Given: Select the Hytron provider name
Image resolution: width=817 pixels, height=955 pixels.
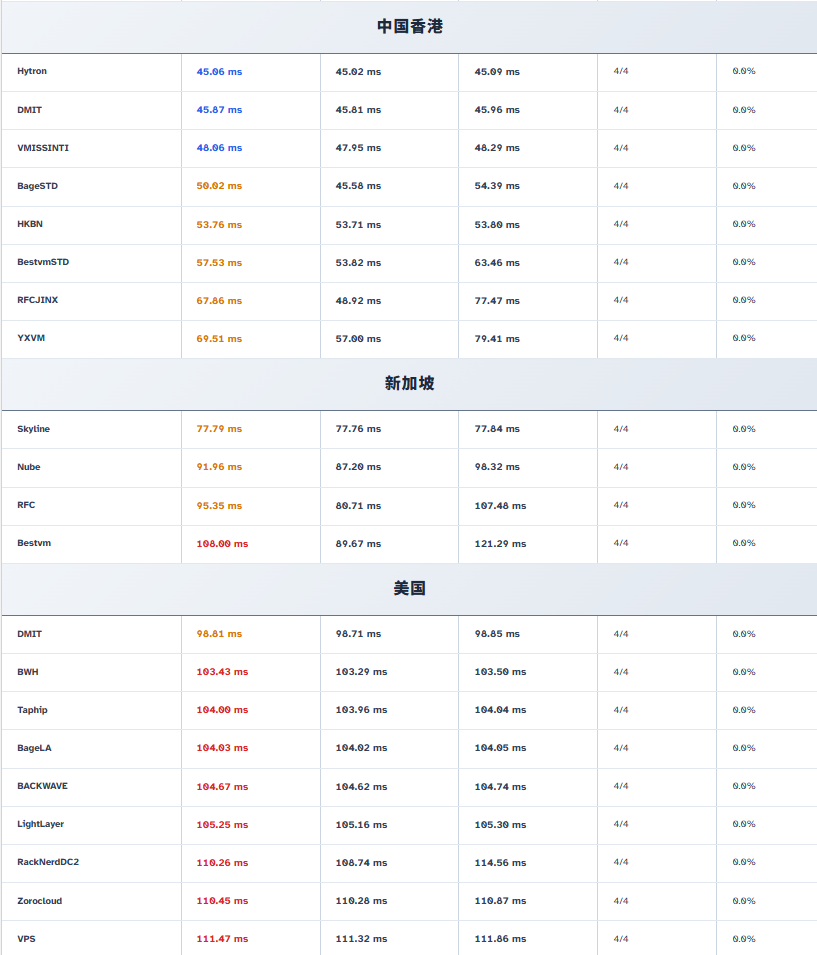Looking at the screenshot, I should tap(32, 71).
